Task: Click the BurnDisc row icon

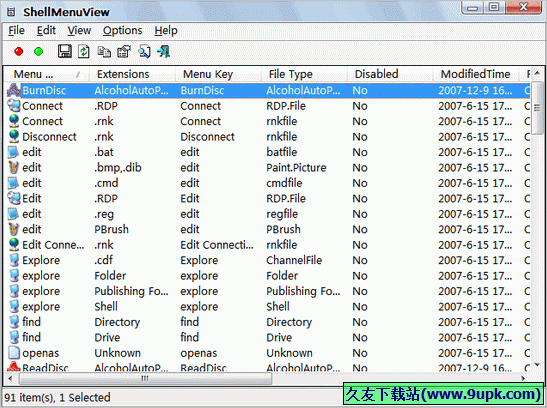Action: coord(14,90)
